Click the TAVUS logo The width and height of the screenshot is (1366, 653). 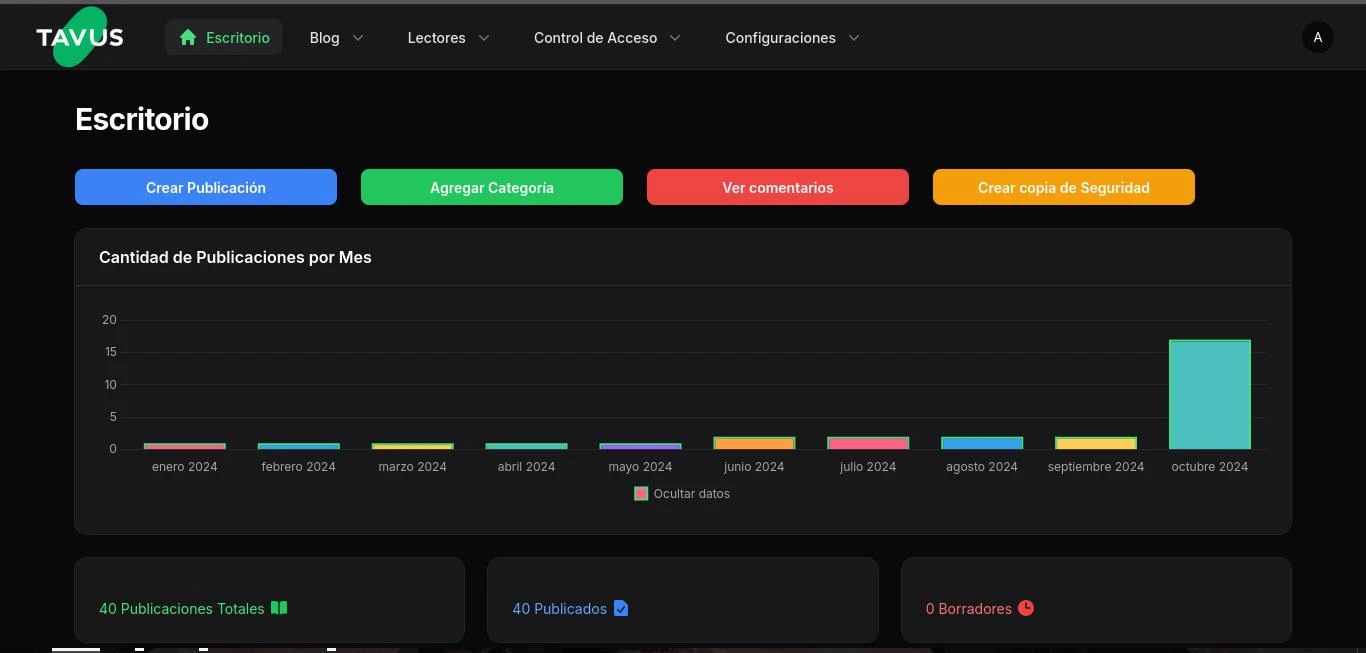click(x=80, y=37)
